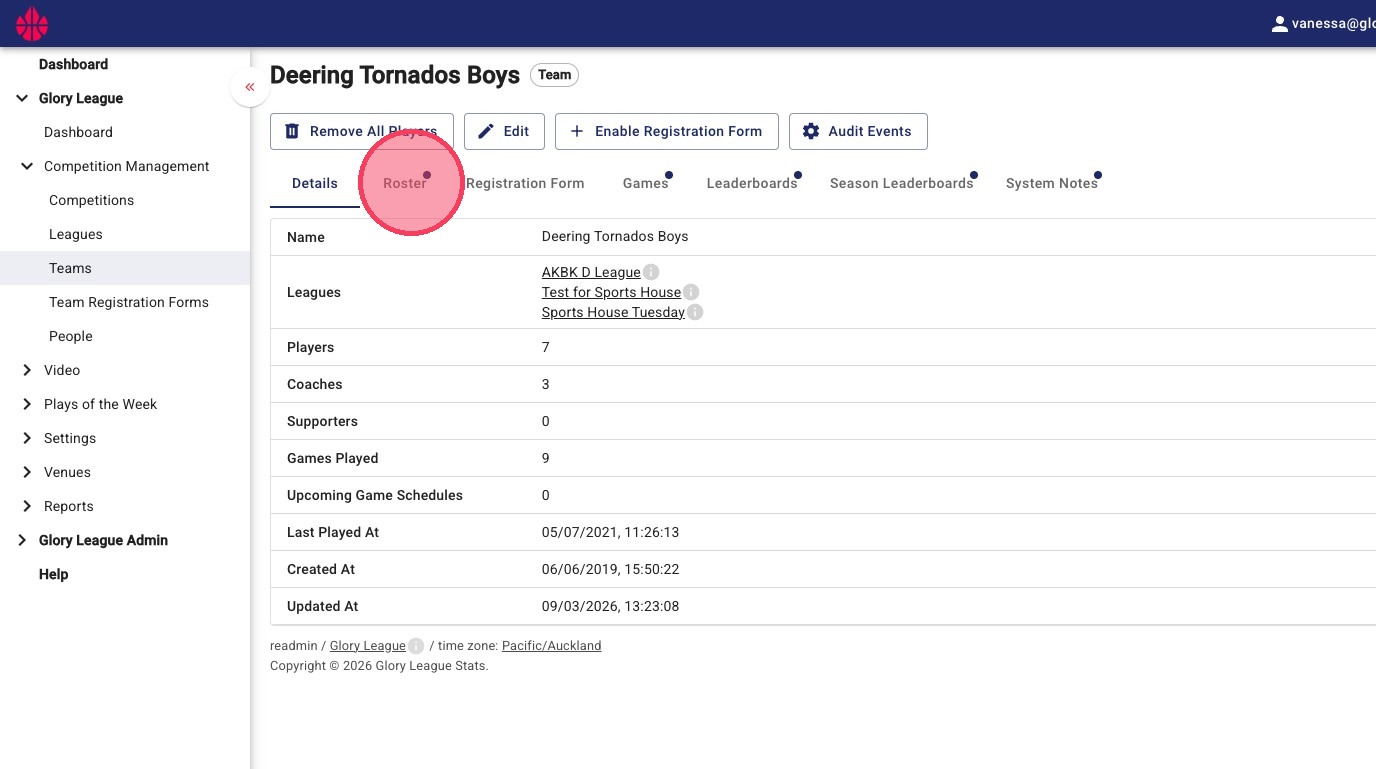
Task: Click Enable Registration Form button
Action: [x=667, y=131]
